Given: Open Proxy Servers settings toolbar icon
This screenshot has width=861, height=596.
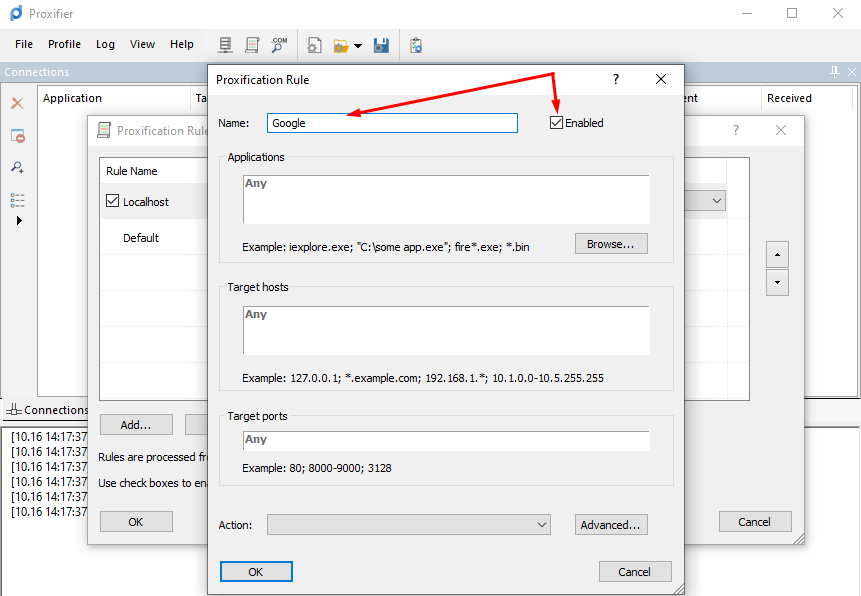Looking at the screenshot, I should pos(226,45).
